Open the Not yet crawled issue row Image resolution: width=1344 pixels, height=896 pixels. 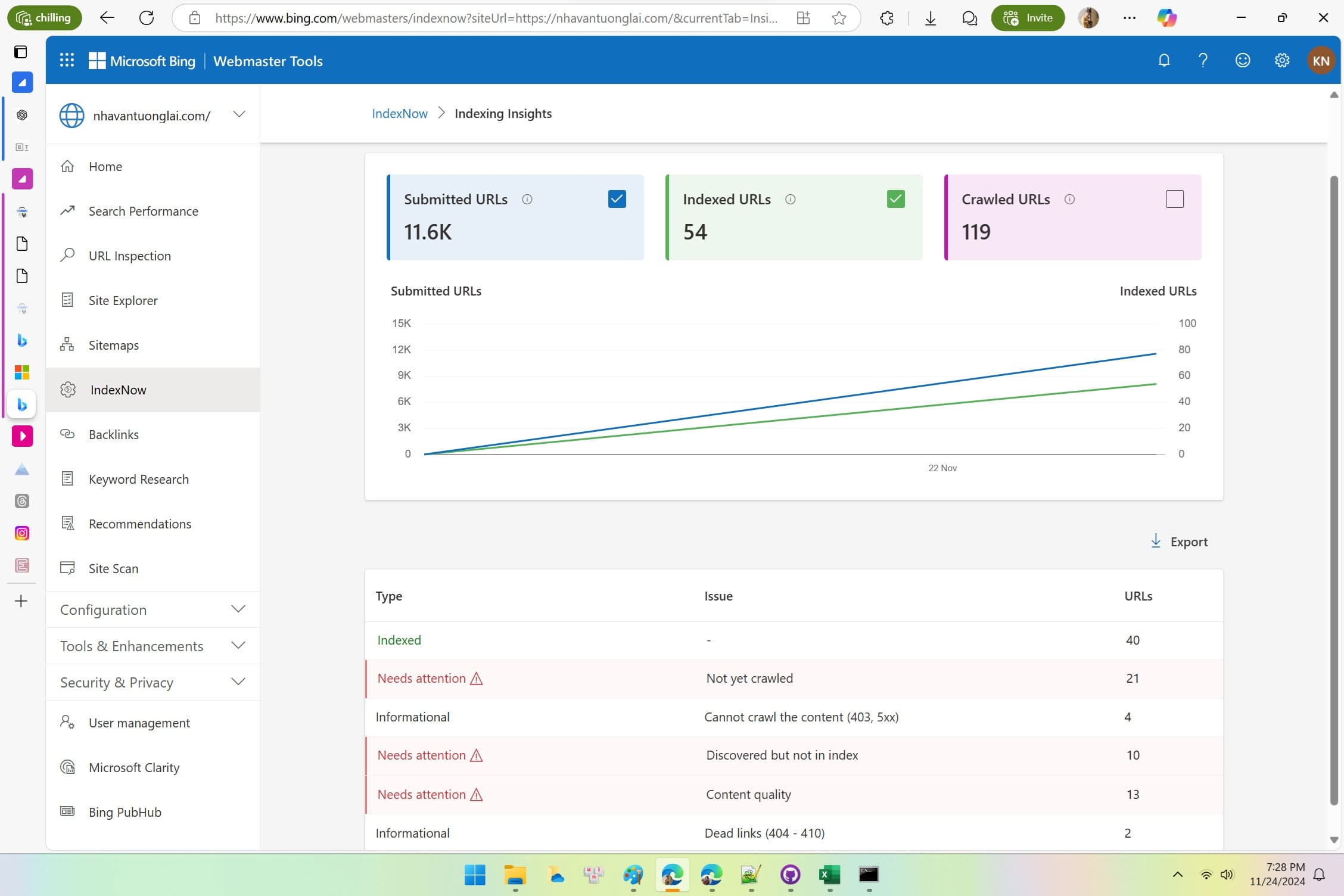794,678
